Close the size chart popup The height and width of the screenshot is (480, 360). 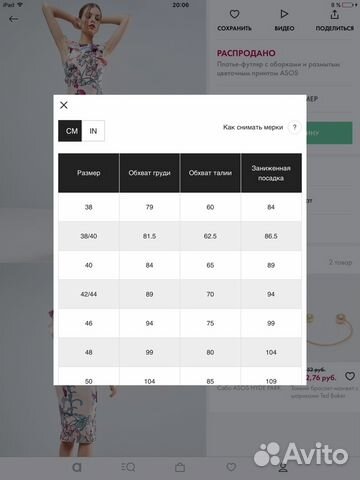click(x=64, y=105)
